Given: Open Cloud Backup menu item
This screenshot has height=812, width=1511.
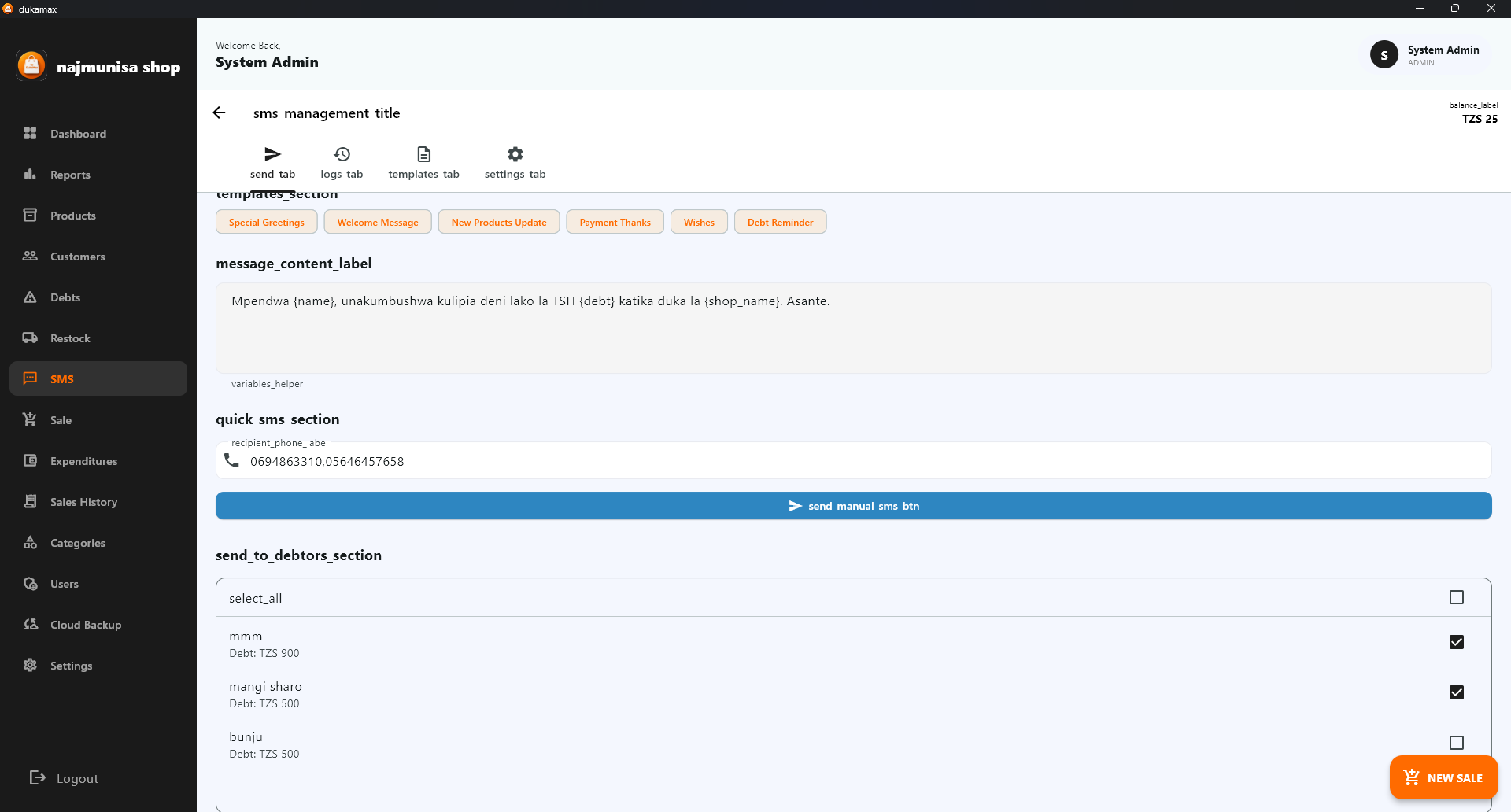Looking at the screenshot, I should (x=98, y=624).
